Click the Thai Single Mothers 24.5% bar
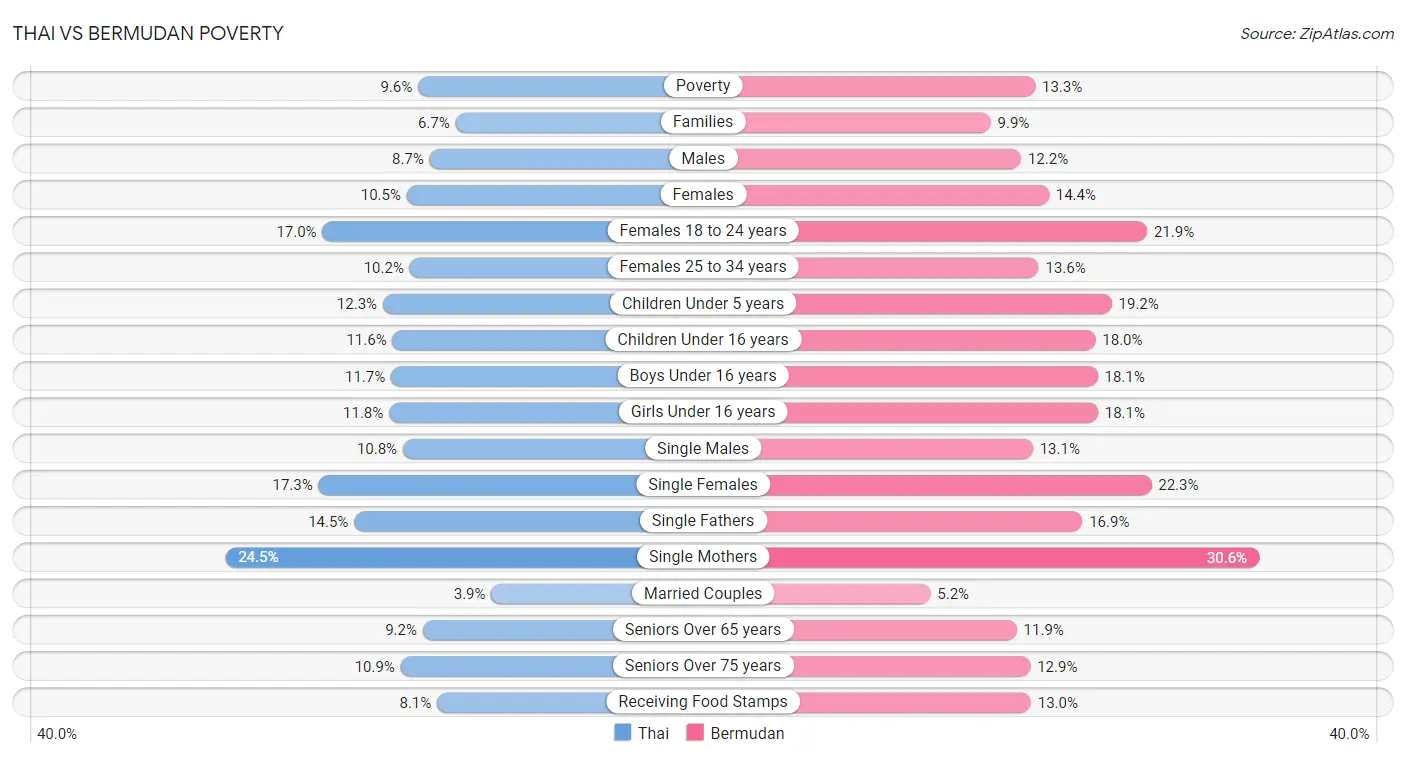 coord(464,557)
